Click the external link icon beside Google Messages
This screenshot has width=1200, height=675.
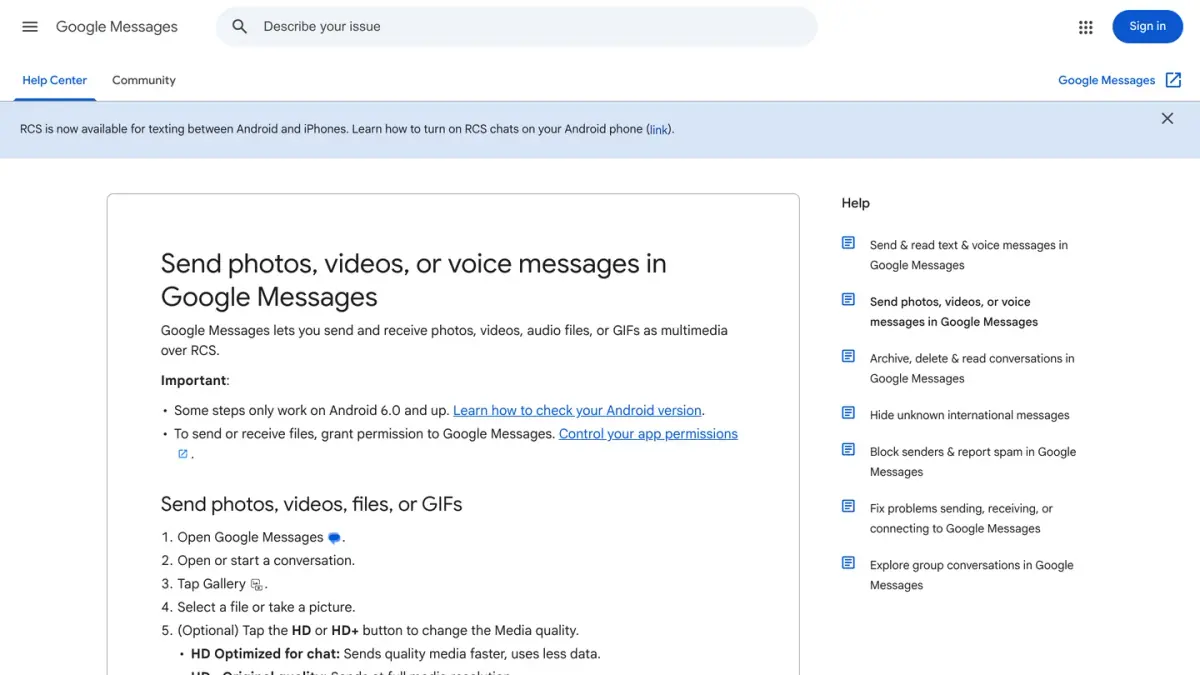coord(1174,80)
